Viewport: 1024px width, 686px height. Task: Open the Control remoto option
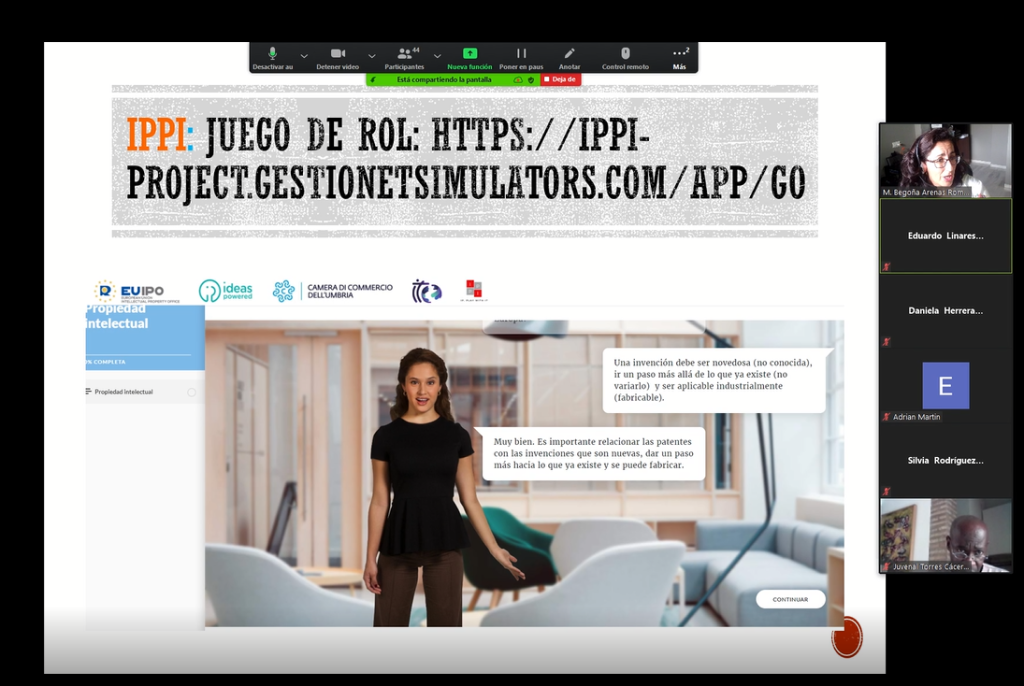pos(625,54)
